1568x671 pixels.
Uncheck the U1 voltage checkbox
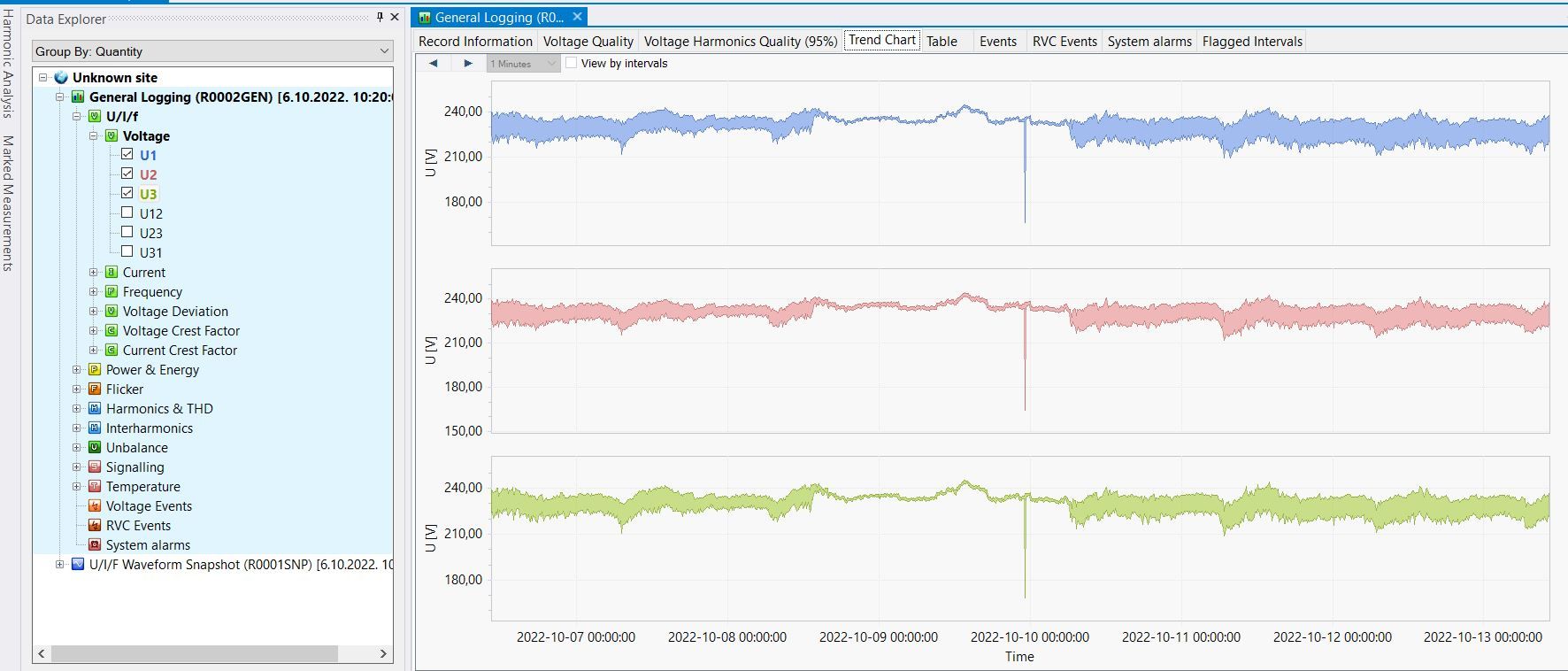click(127, 154)
